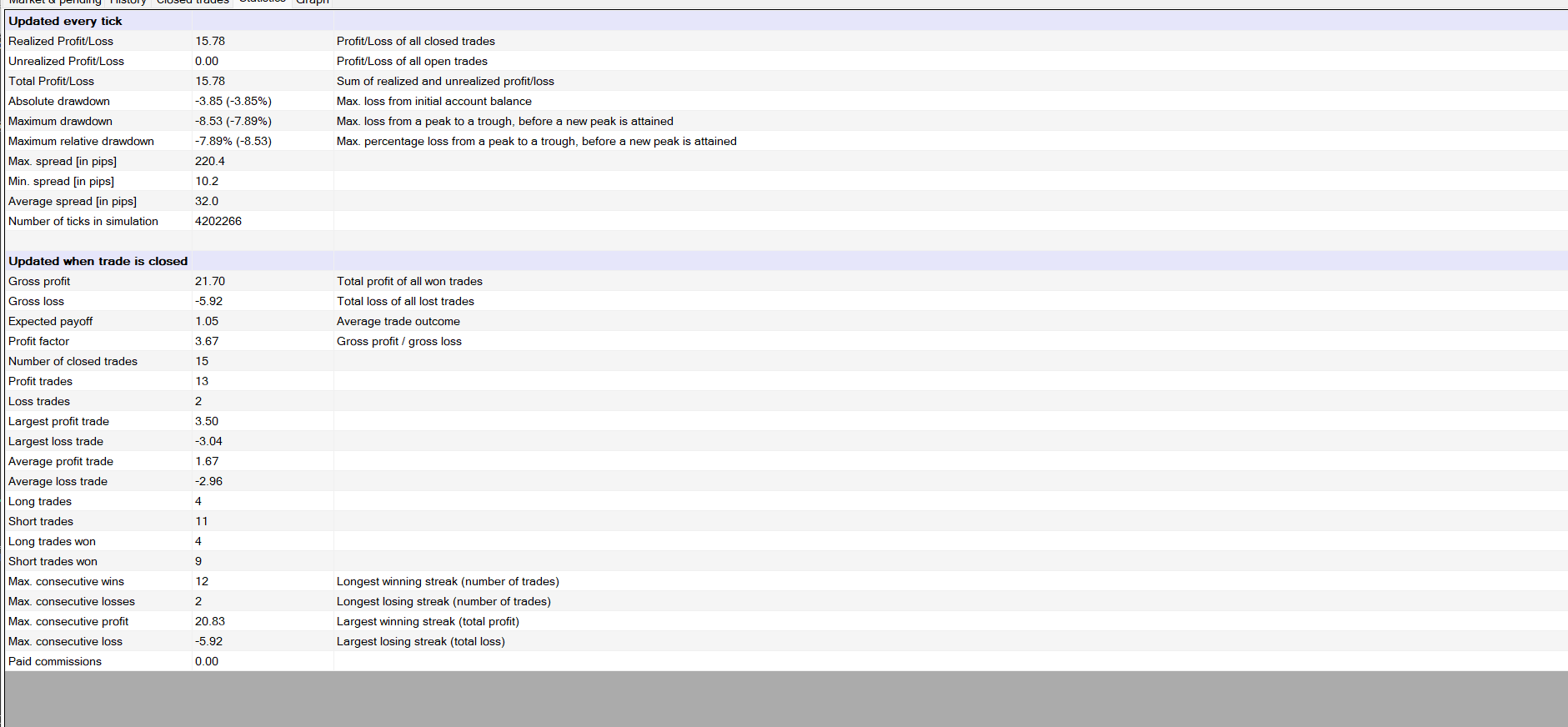This screenshot has width=1568, height=727.
Task: Click 'Longest losing streak (number of trades)' text
Action: (x=443, y=601)
